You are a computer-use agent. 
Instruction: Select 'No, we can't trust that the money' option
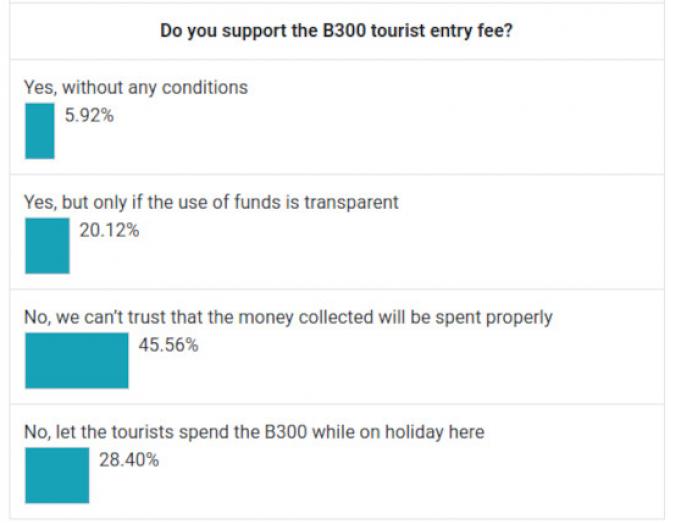coord(288,318)
